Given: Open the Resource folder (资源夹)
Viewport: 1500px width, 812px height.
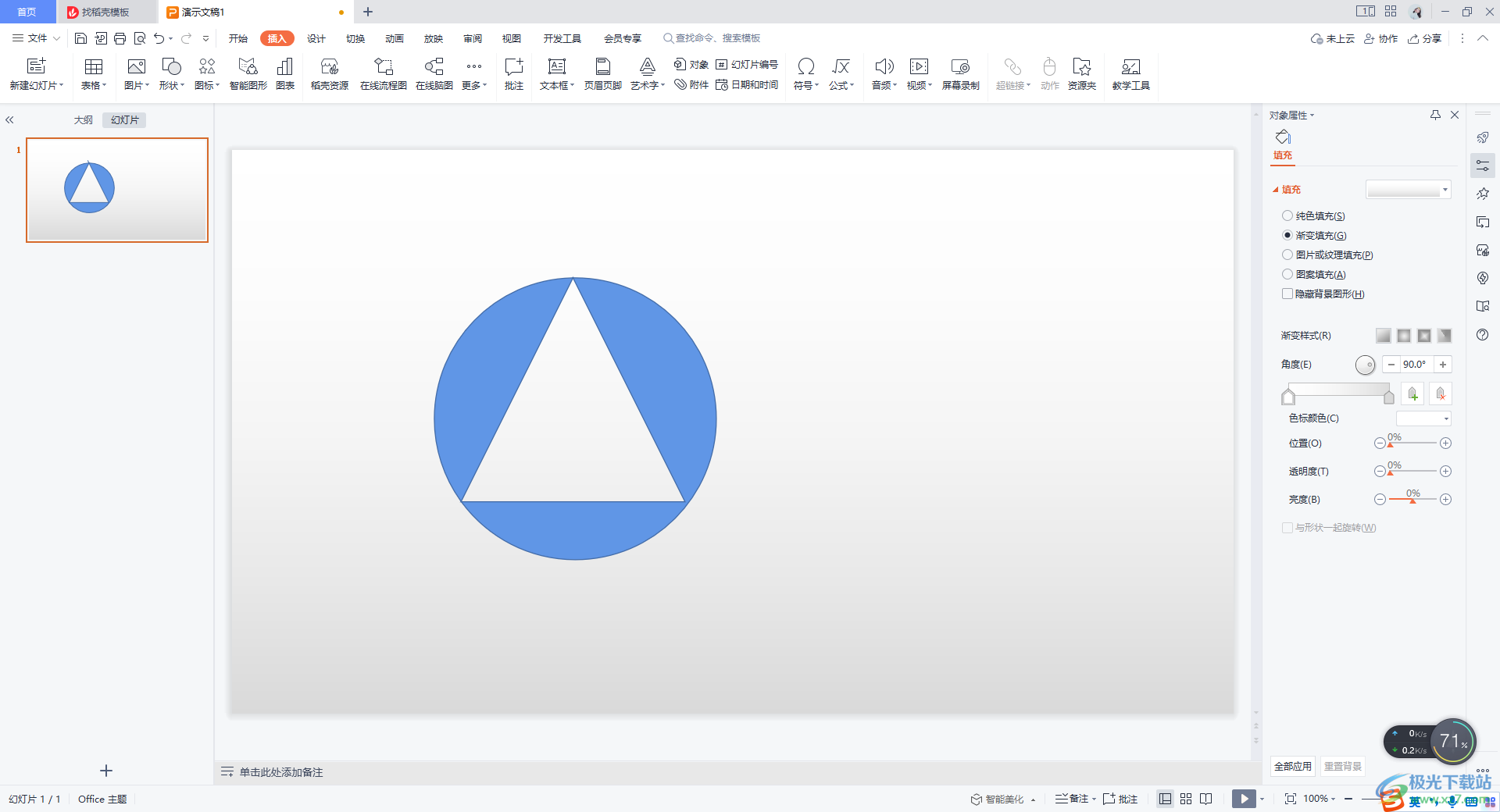Looking at the screenshot, I should click(x=1082, y=73).
